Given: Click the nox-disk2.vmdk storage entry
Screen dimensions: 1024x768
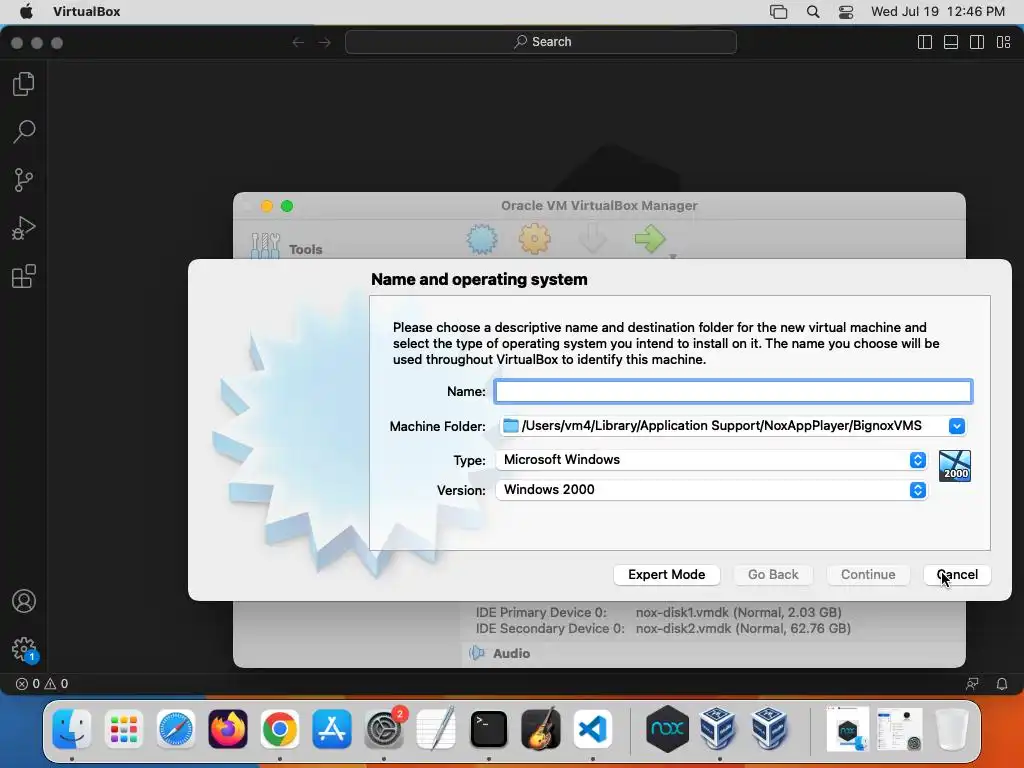Looking at the screenshot, I should (743, 629).
